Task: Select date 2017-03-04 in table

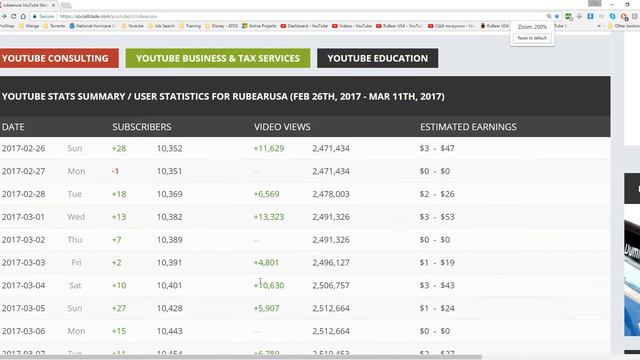Action: tap(23, 285)
